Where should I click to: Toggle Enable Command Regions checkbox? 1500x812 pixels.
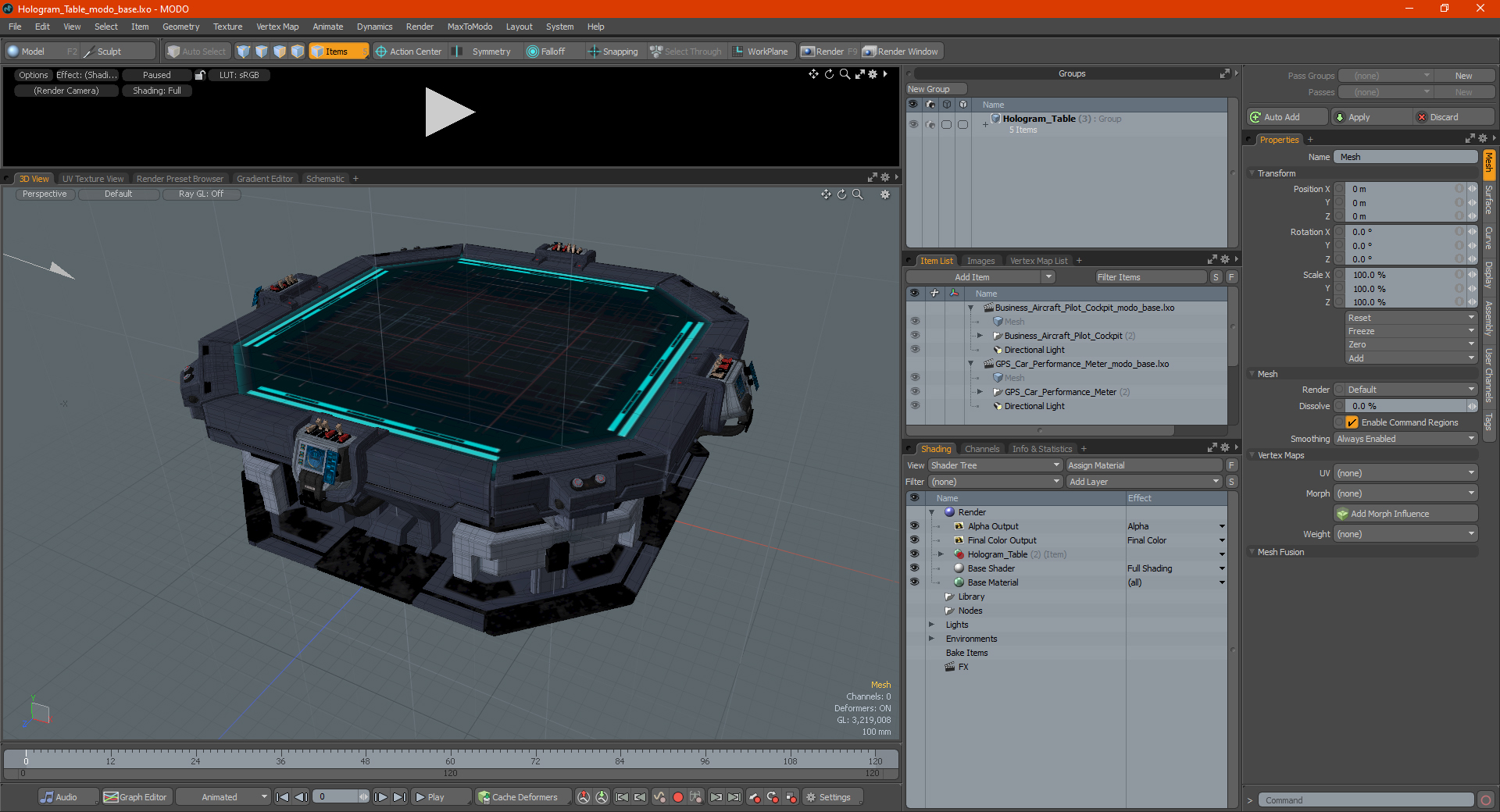[x=1352, y=422]
